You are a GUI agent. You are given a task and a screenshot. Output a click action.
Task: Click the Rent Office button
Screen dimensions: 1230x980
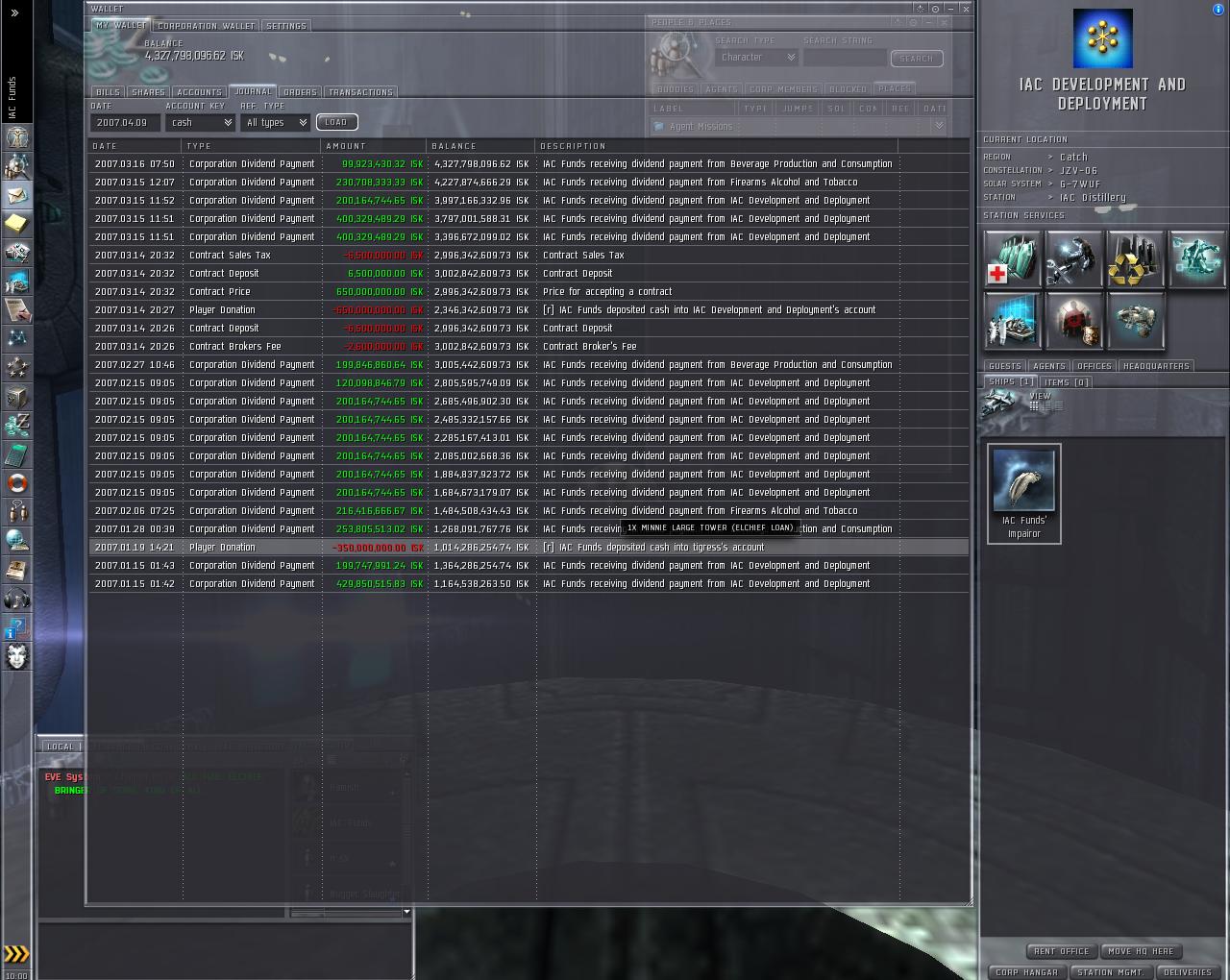(x=1062, y=951)
